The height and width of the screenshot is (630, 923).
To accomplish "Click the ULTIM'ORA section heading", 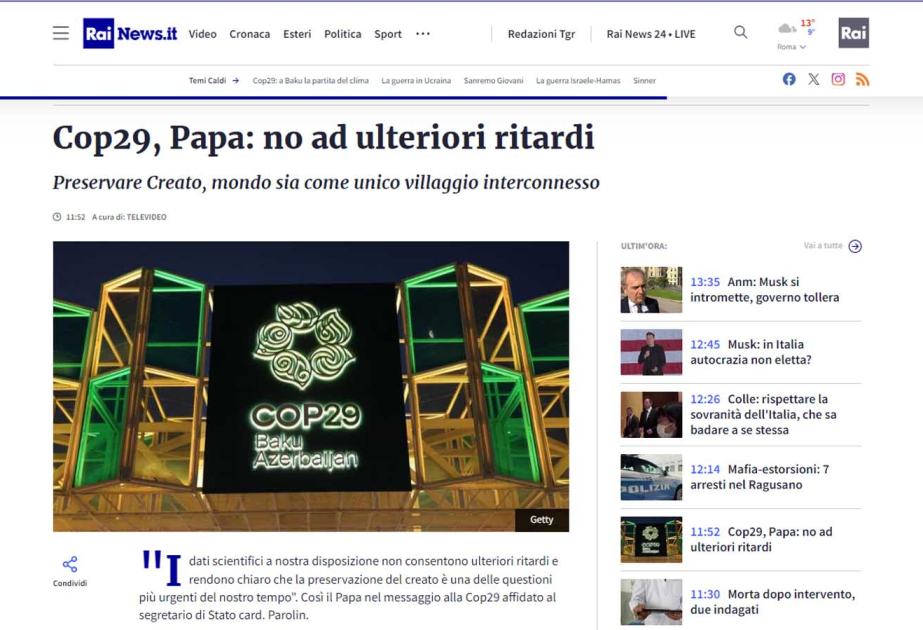I will pos(644,246).
